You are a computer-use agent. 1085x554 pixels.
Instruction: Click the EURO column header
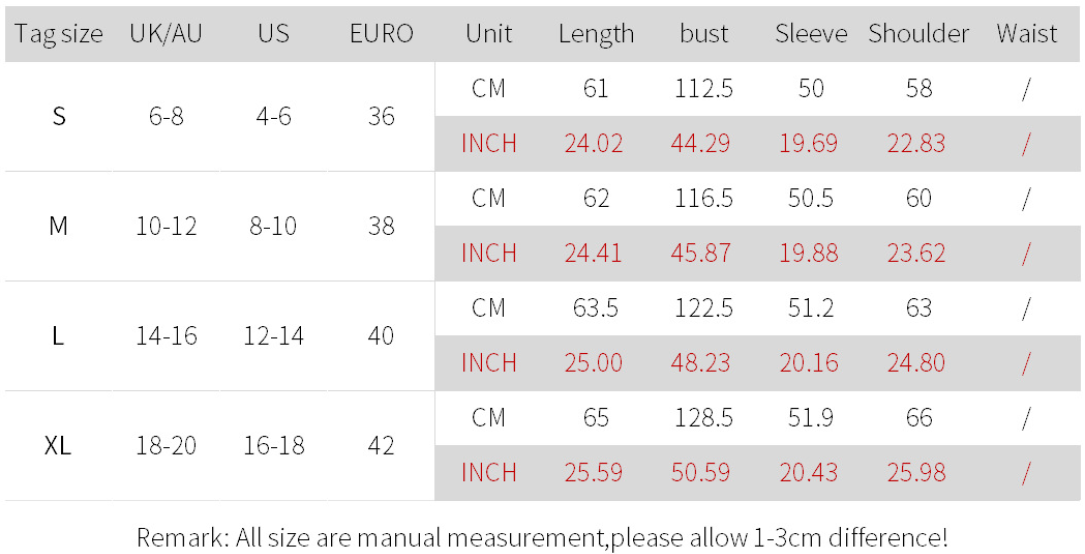point(381,34)
